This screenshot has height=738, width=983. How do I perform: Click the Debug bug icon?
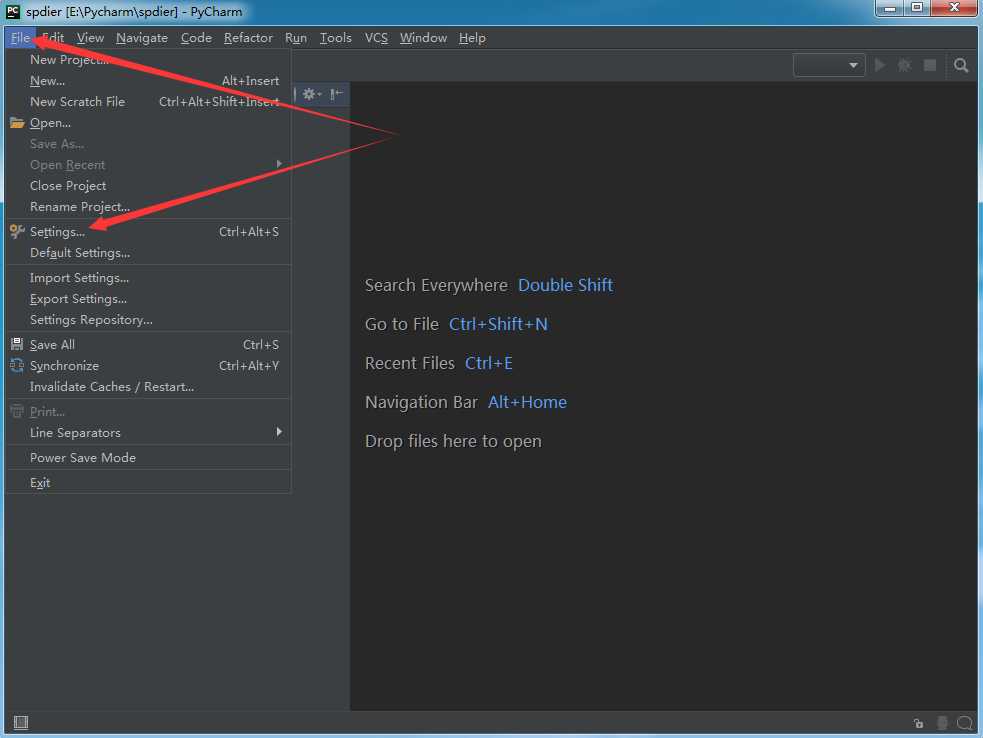905,65
